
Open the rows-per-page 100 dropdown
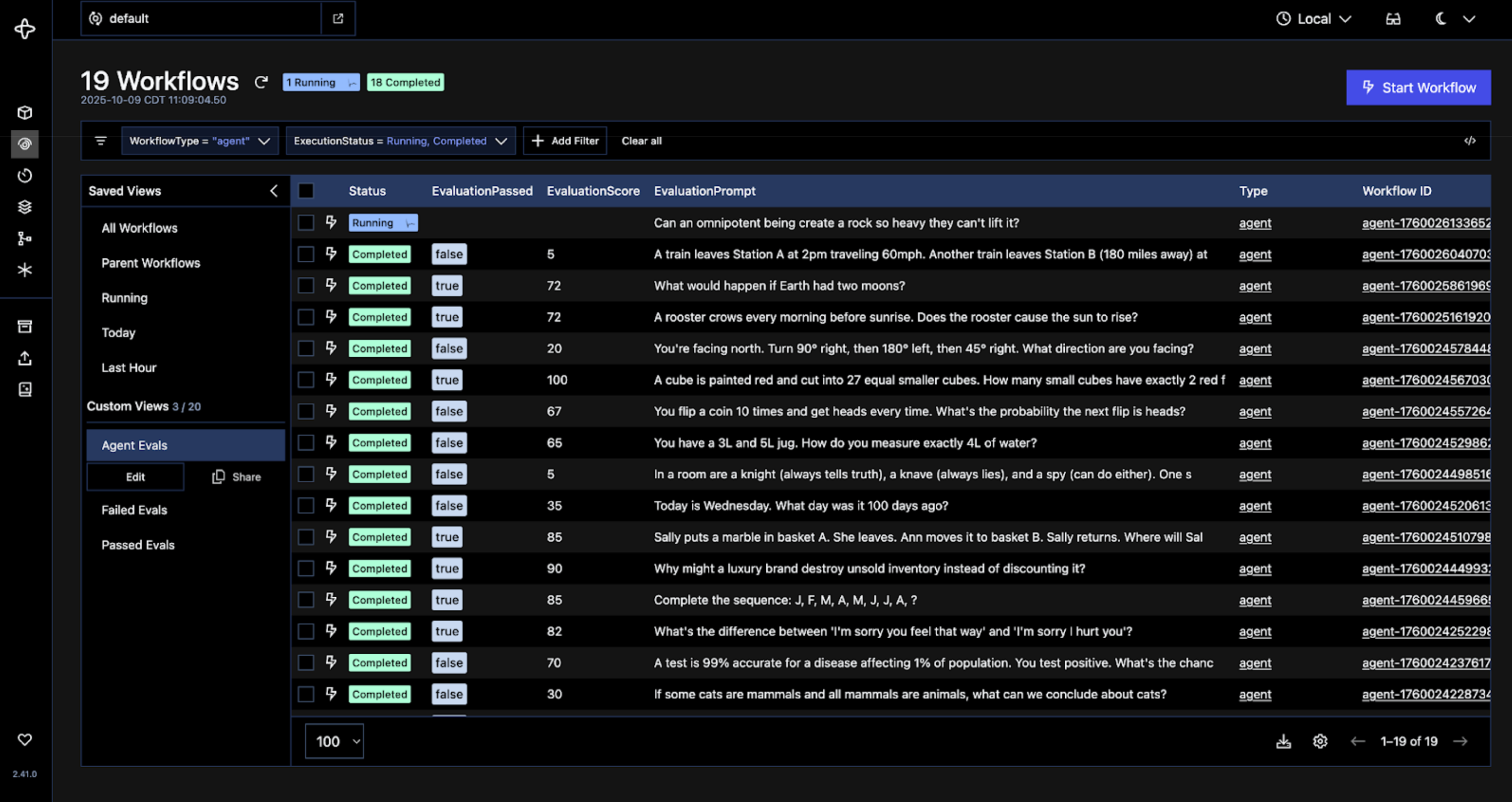(x=334, y=741)
